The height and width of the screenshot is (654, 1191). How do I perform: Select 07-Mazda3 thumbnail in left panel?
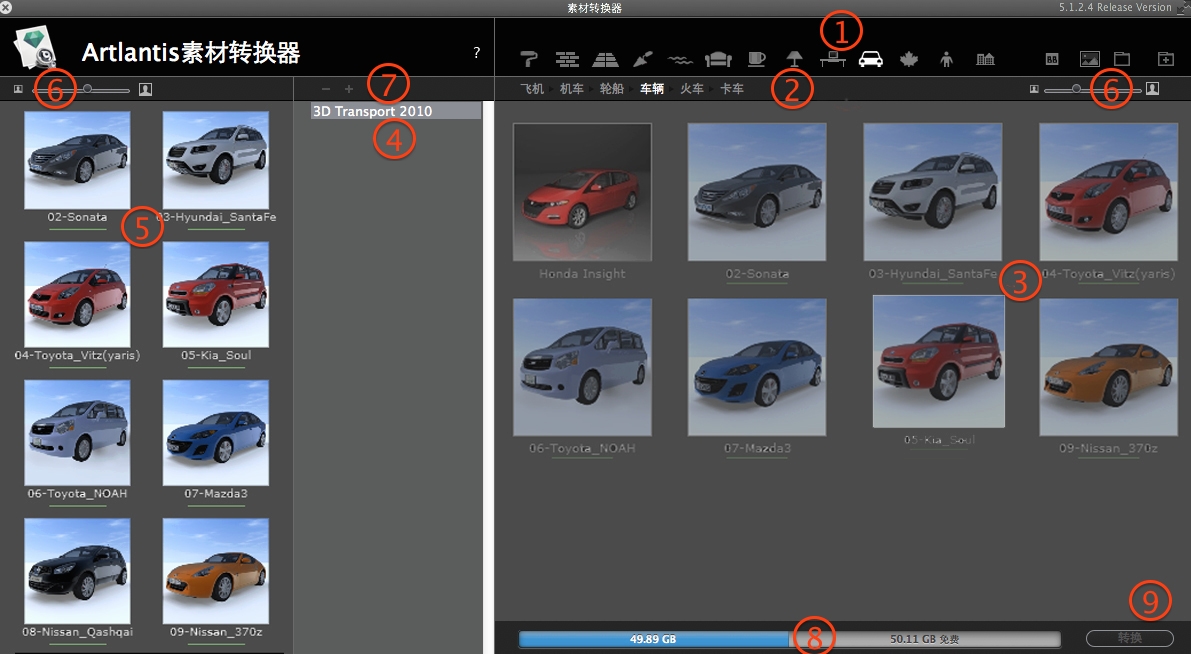pos(216,433)
